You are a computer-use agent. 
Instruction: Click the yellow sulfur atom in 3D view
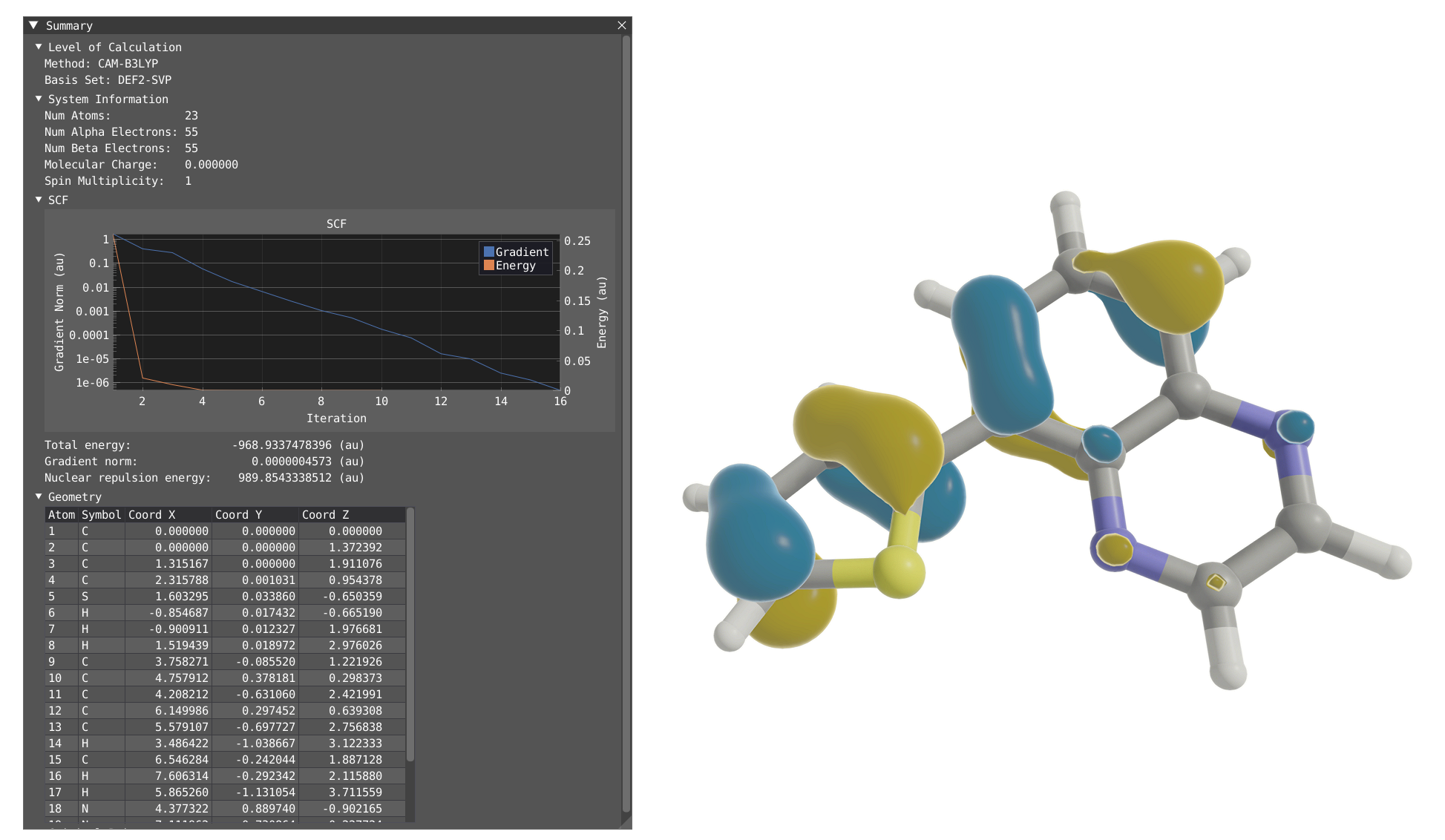[899, 571]
